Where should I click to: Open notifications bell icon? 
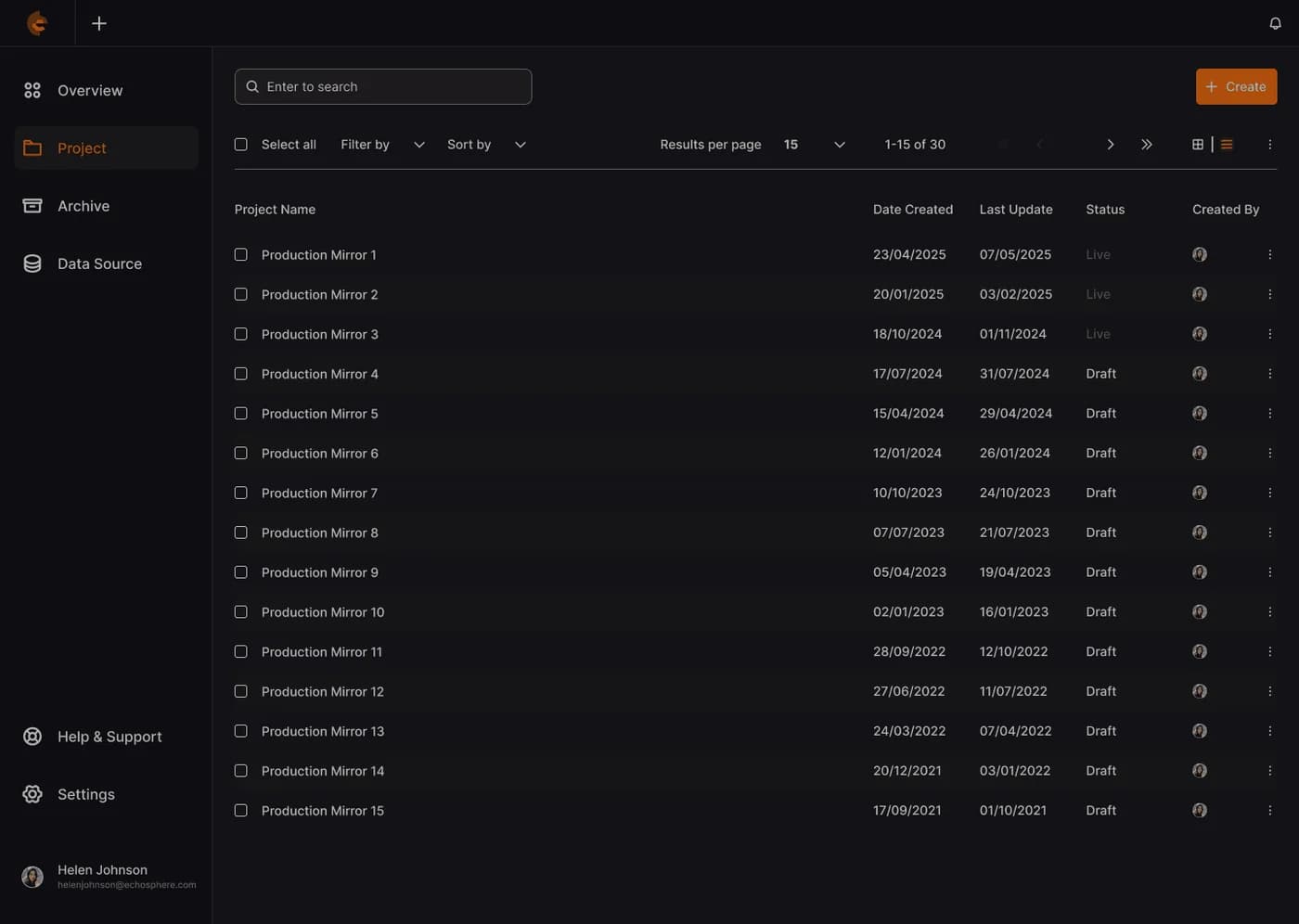pyautogui.click(x=1275, y=23)
